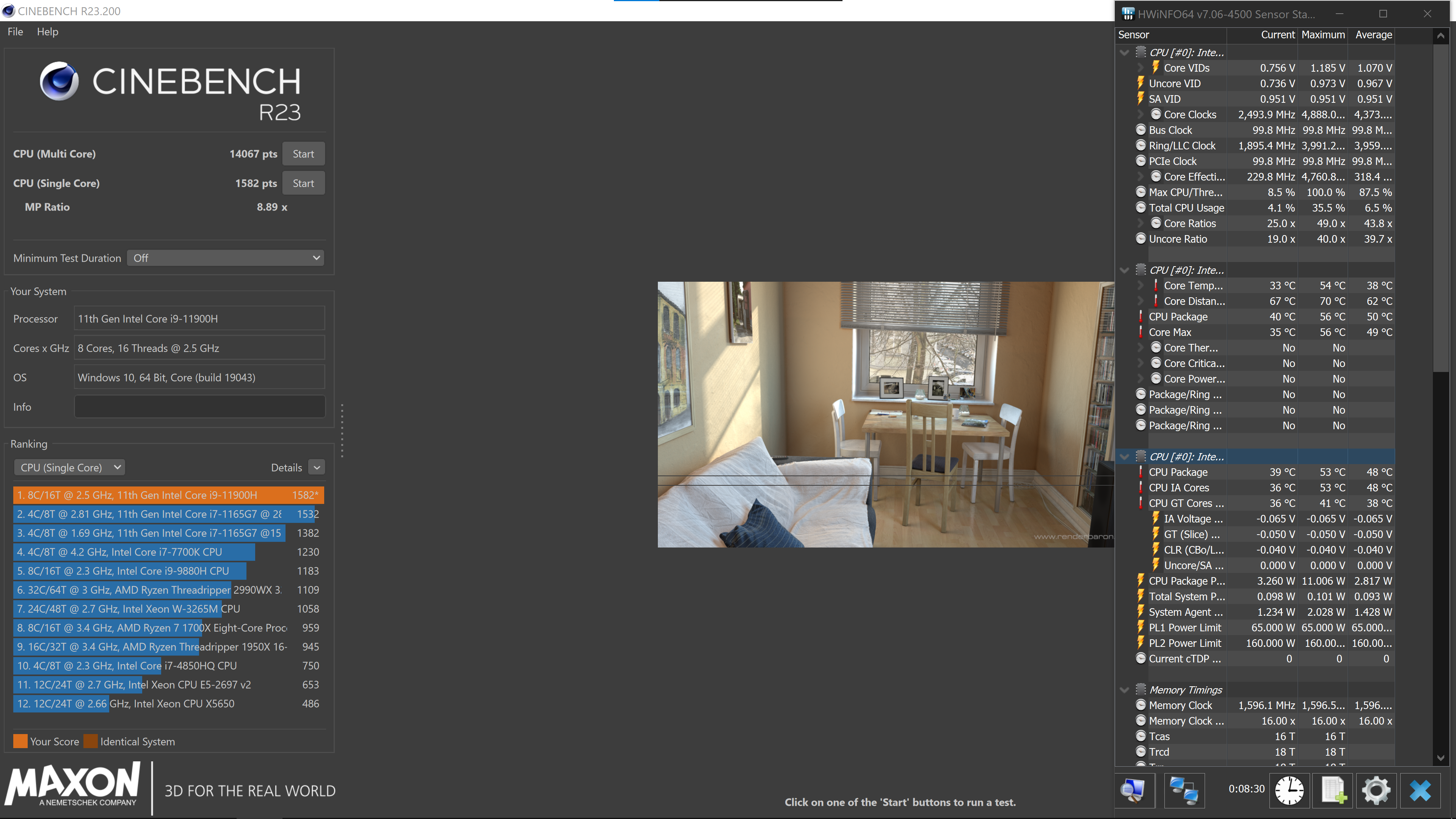This screenshot has height=819, width=1456.
Task: Click the Processor field showing i9-11900H
Action: pyautogui.click(x=199, y=319)
